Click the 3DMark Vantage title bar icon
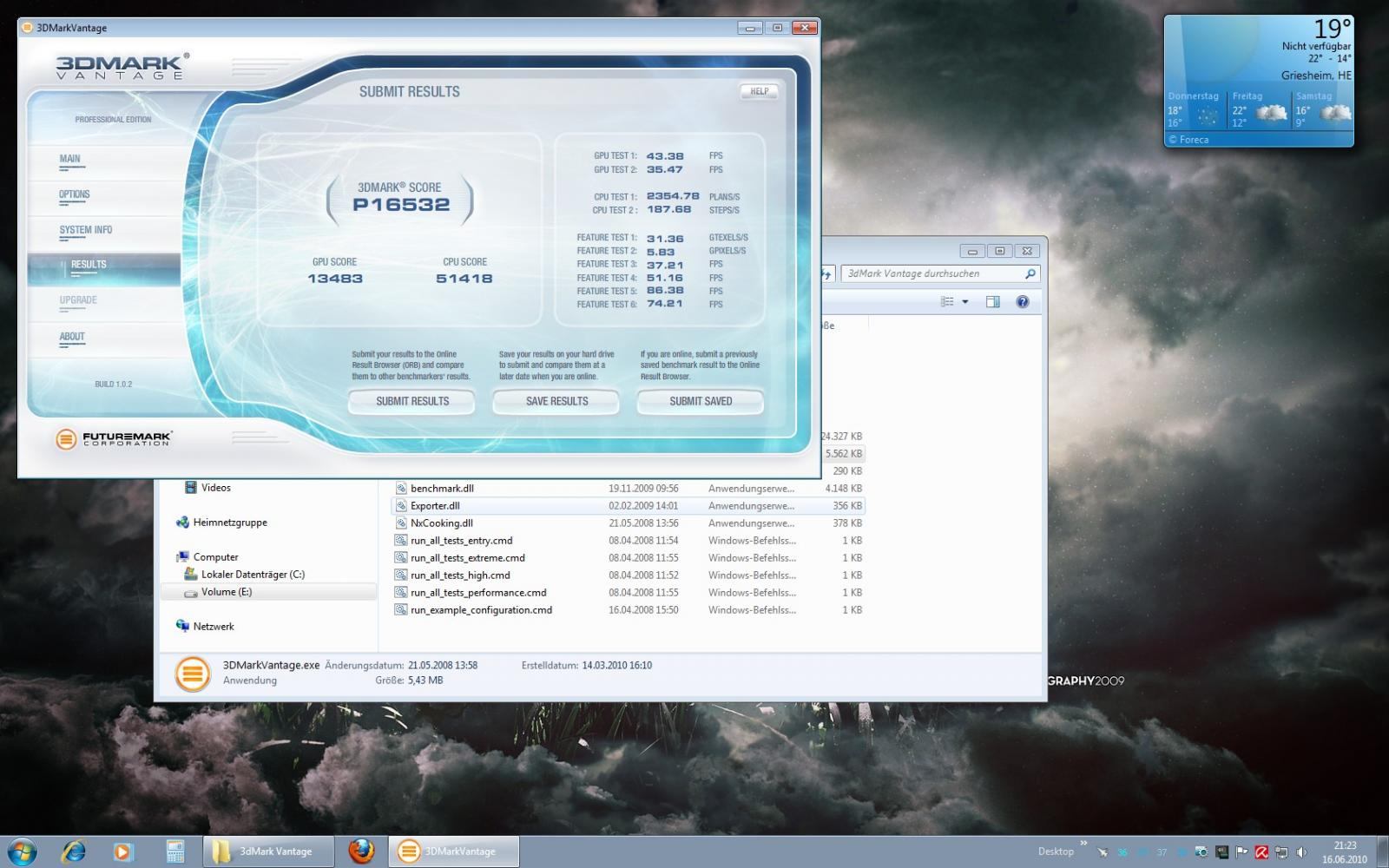This screenshot has height=868, width=1389. point(28,28)
